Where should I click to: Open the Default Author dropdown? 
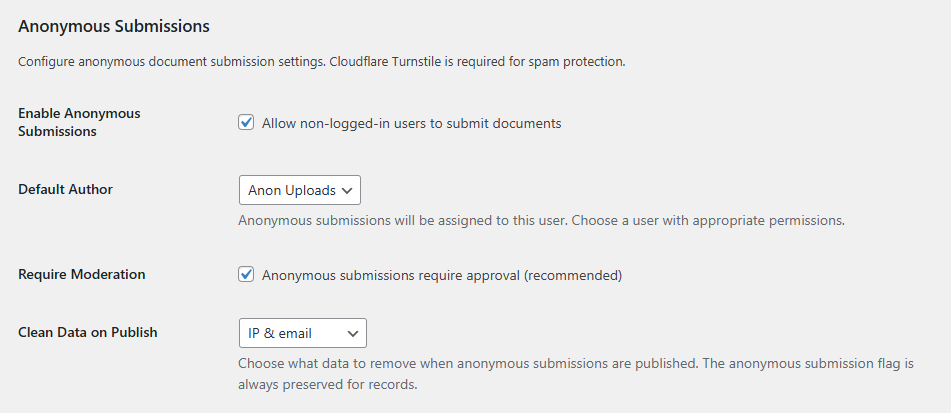coord(300,190)
